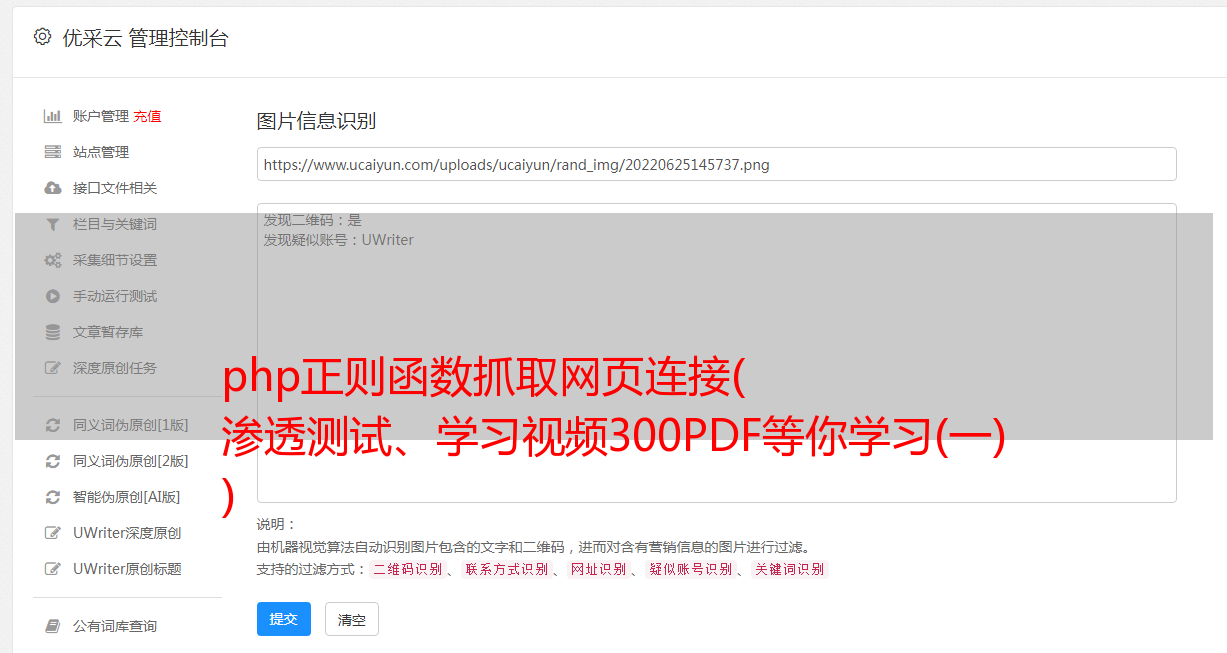This screenshot has width=1227, height=653.
Task: Open 站点管理 menu item
Action: [x=101, y=152]
